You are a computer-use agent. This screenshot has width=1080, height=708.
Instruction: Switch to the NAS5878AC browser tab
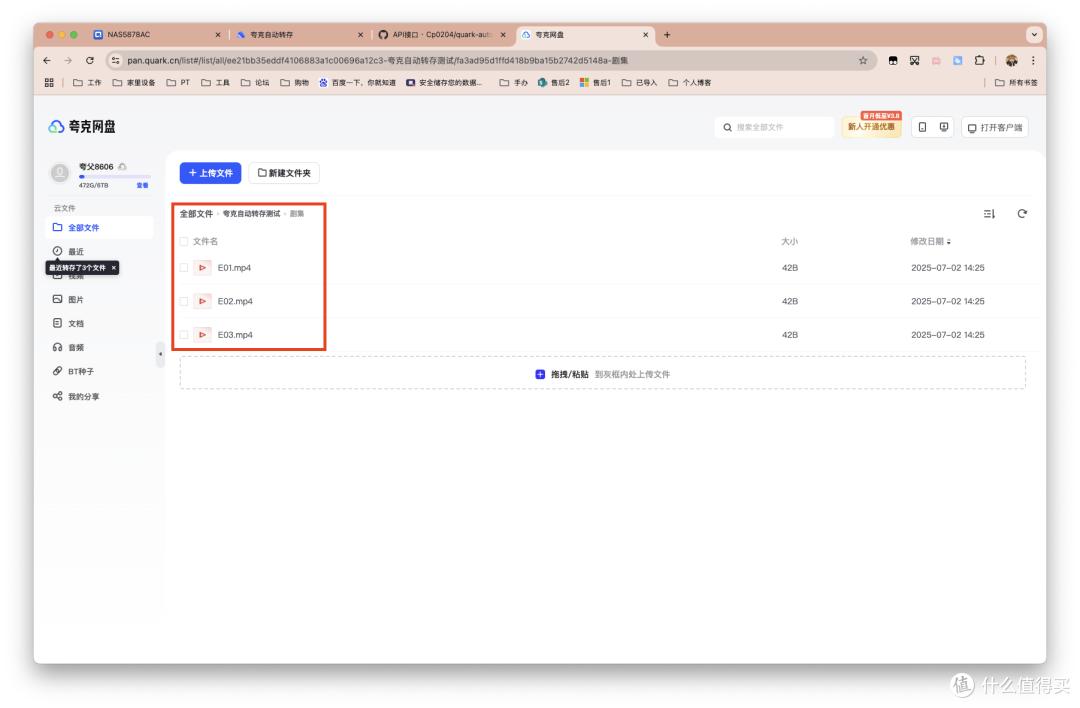[129, 35]
